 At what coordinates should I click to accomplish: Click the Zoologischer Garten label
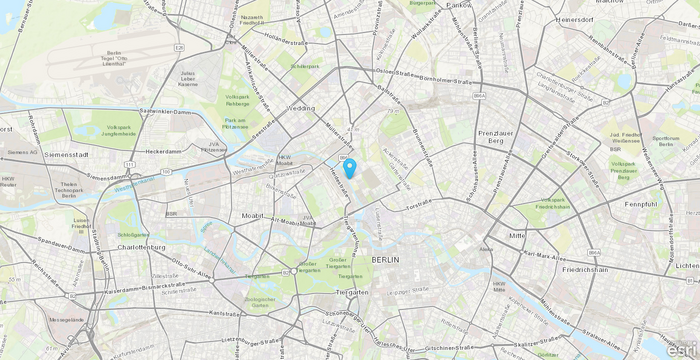(260, 302)
